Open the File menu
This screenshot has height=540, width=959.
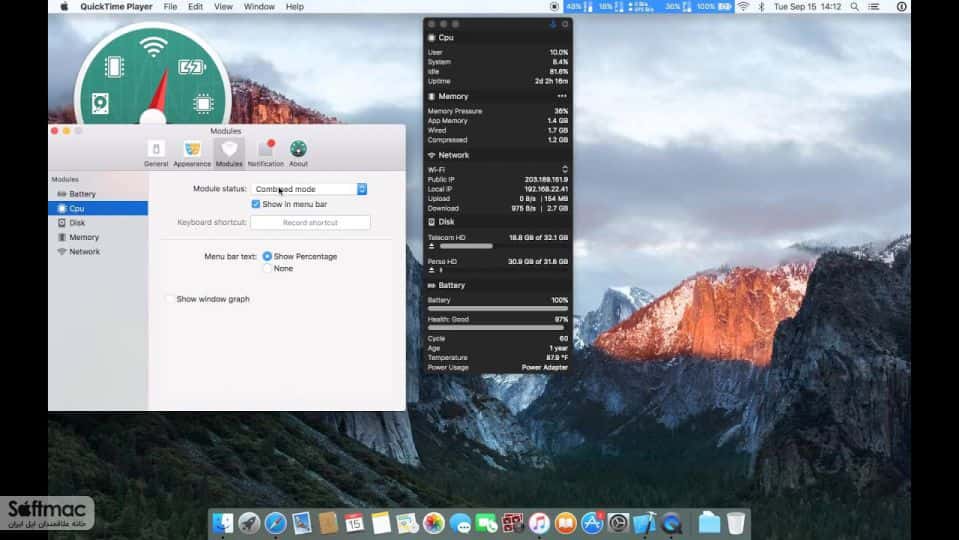pos(171,7)
